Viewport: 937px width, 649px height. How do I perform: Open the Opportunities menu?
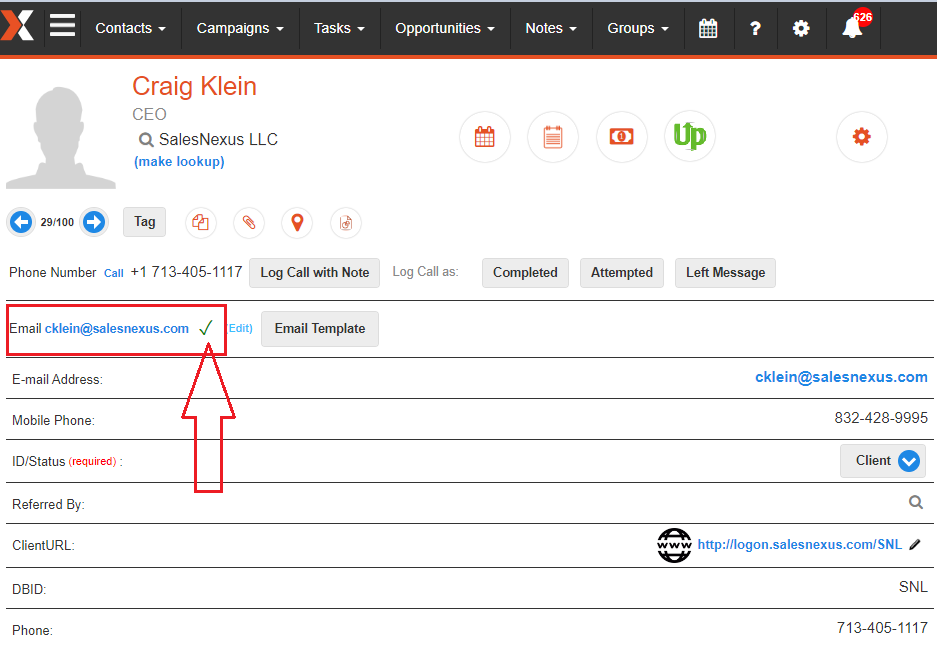444,28
